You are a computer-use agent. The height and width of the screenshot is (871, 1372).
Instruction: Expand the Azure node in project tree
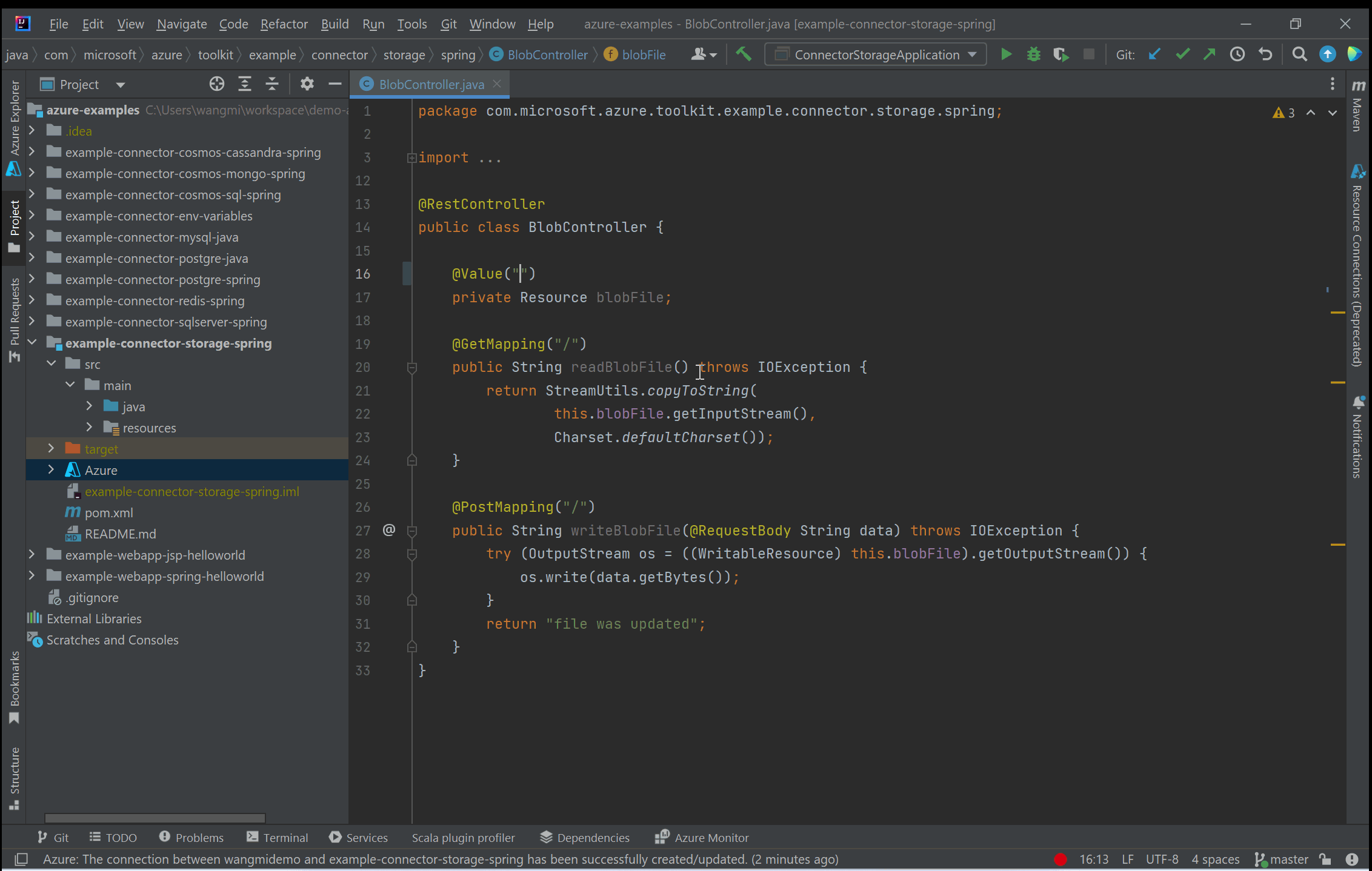pyautogui.click(x=51, y=470)
